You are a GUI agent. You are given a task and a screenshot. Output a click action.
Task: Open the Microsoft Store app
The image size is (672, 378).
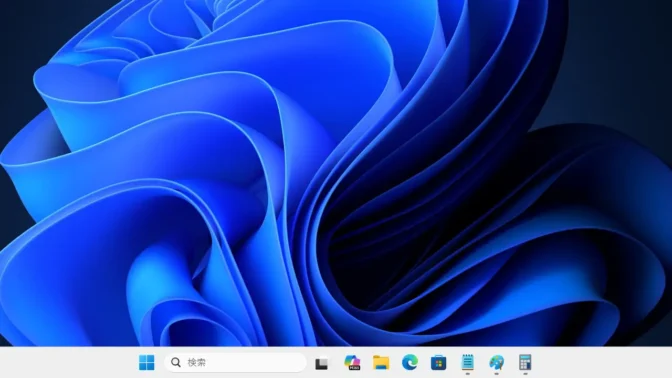coord(438,363)
